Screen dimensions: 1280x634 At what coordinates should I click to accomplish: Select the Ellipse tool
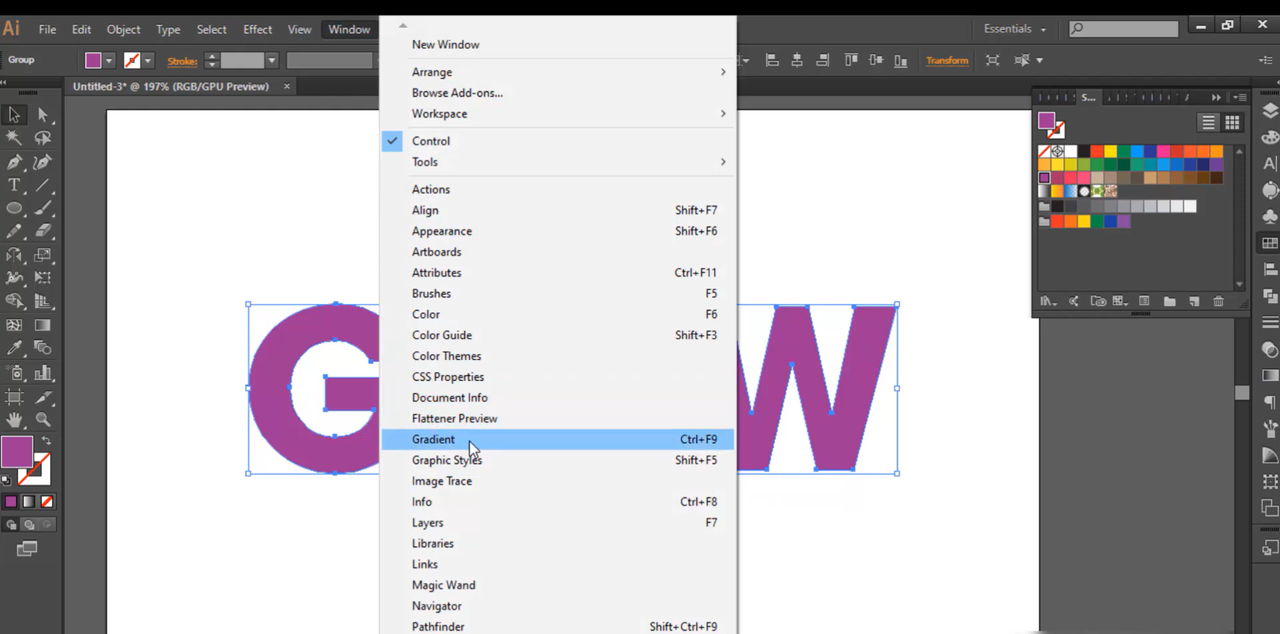coord(14,208)
